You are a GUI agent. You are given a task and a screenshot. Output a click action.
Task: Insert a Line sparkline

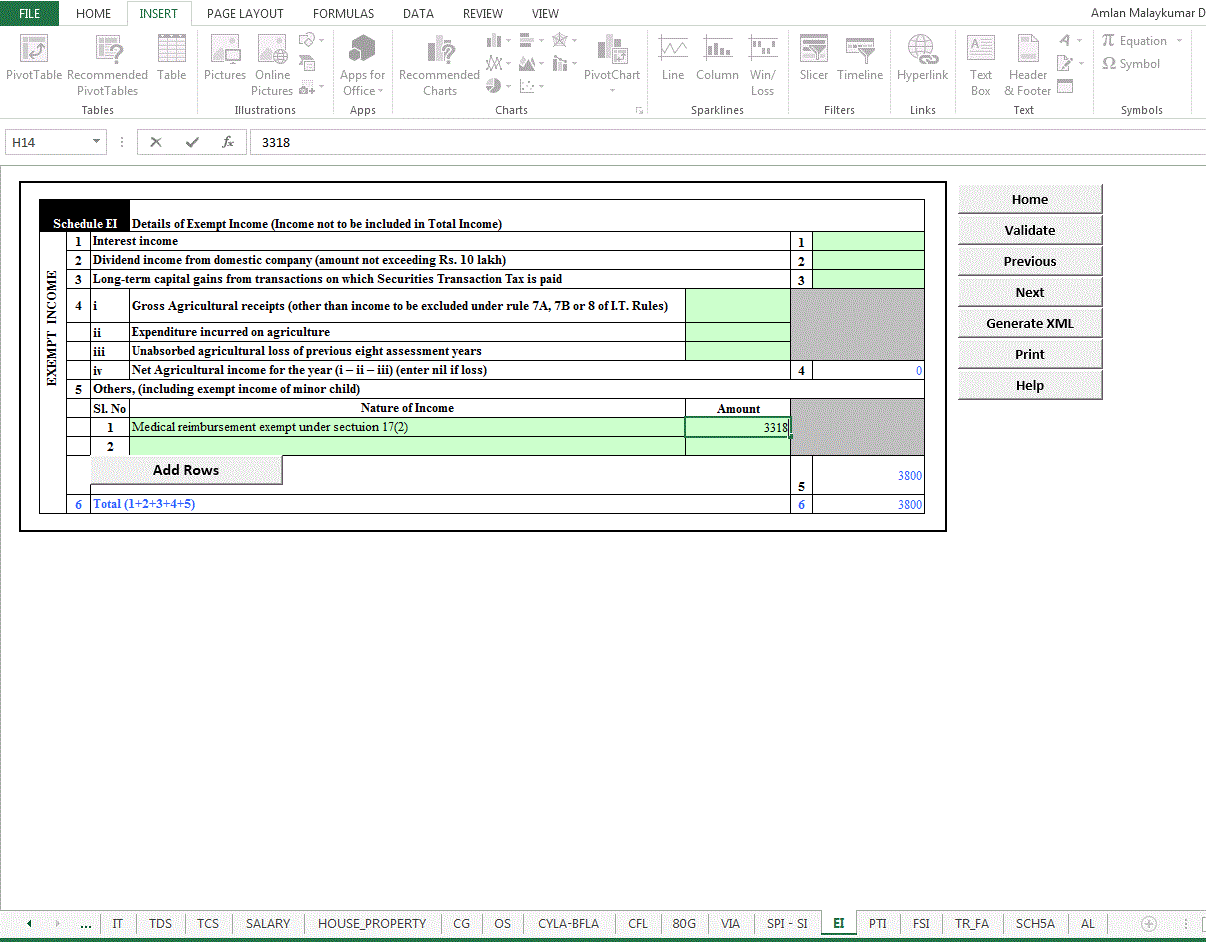tap(673, 58)
